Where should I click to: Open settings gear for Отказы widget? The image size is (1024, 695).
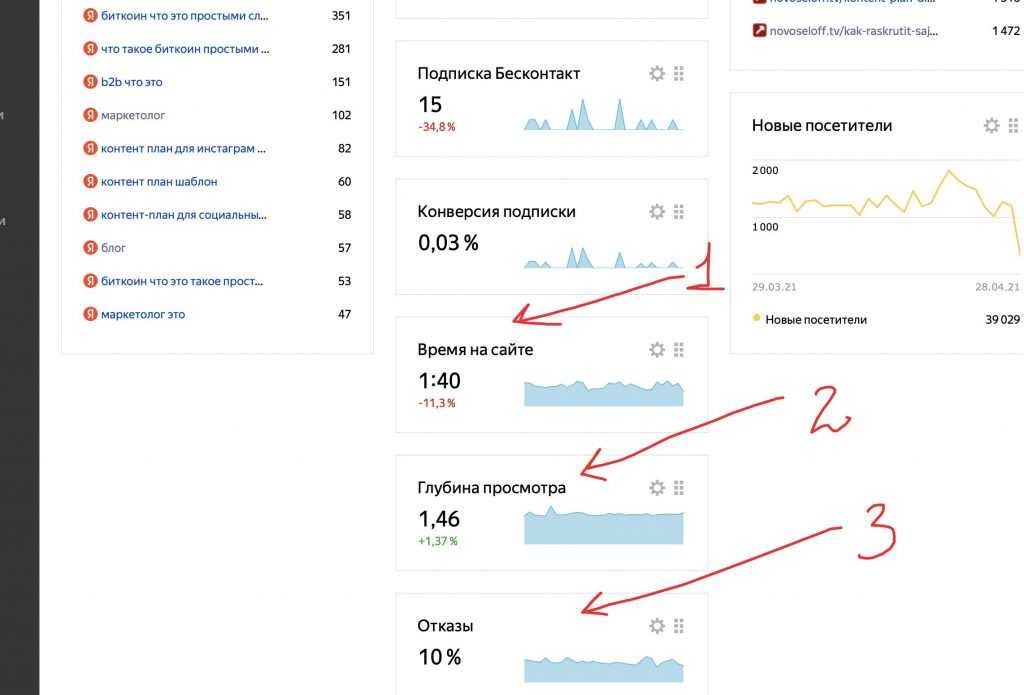657,625
